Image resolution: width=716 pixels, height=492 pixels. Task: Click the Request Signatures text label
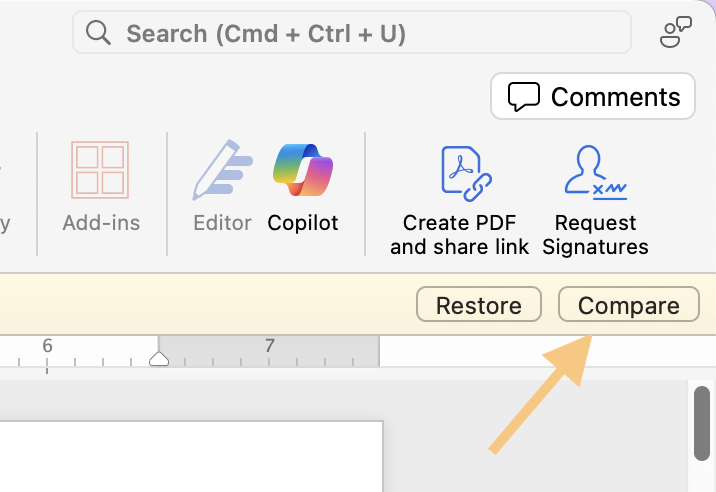coord(595,235)
